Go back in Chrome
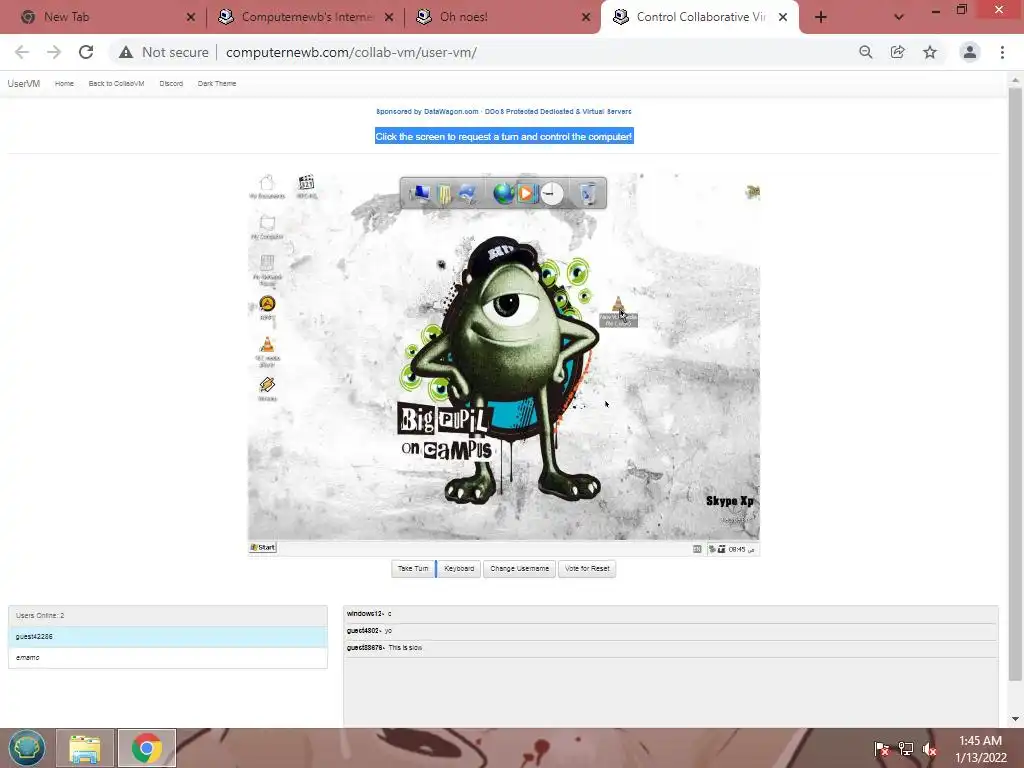This screenshot has height=768, width=1024. tap(22, 52)
